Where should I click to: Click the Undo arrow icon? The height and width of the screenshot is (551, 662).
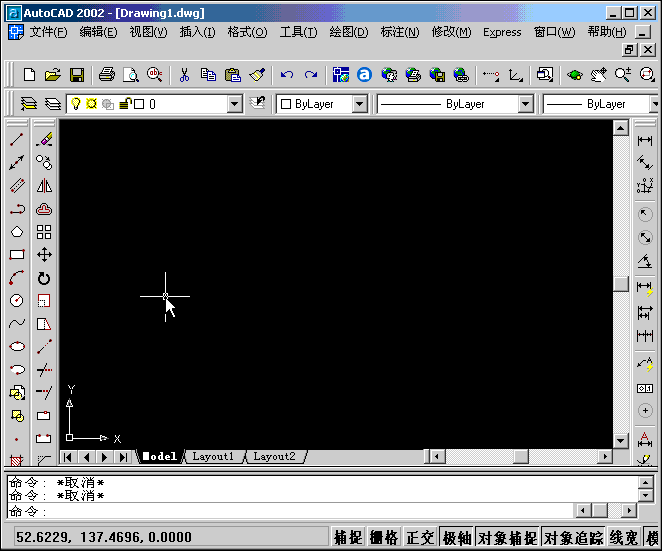pyautogui.click(x=287, y=75)
